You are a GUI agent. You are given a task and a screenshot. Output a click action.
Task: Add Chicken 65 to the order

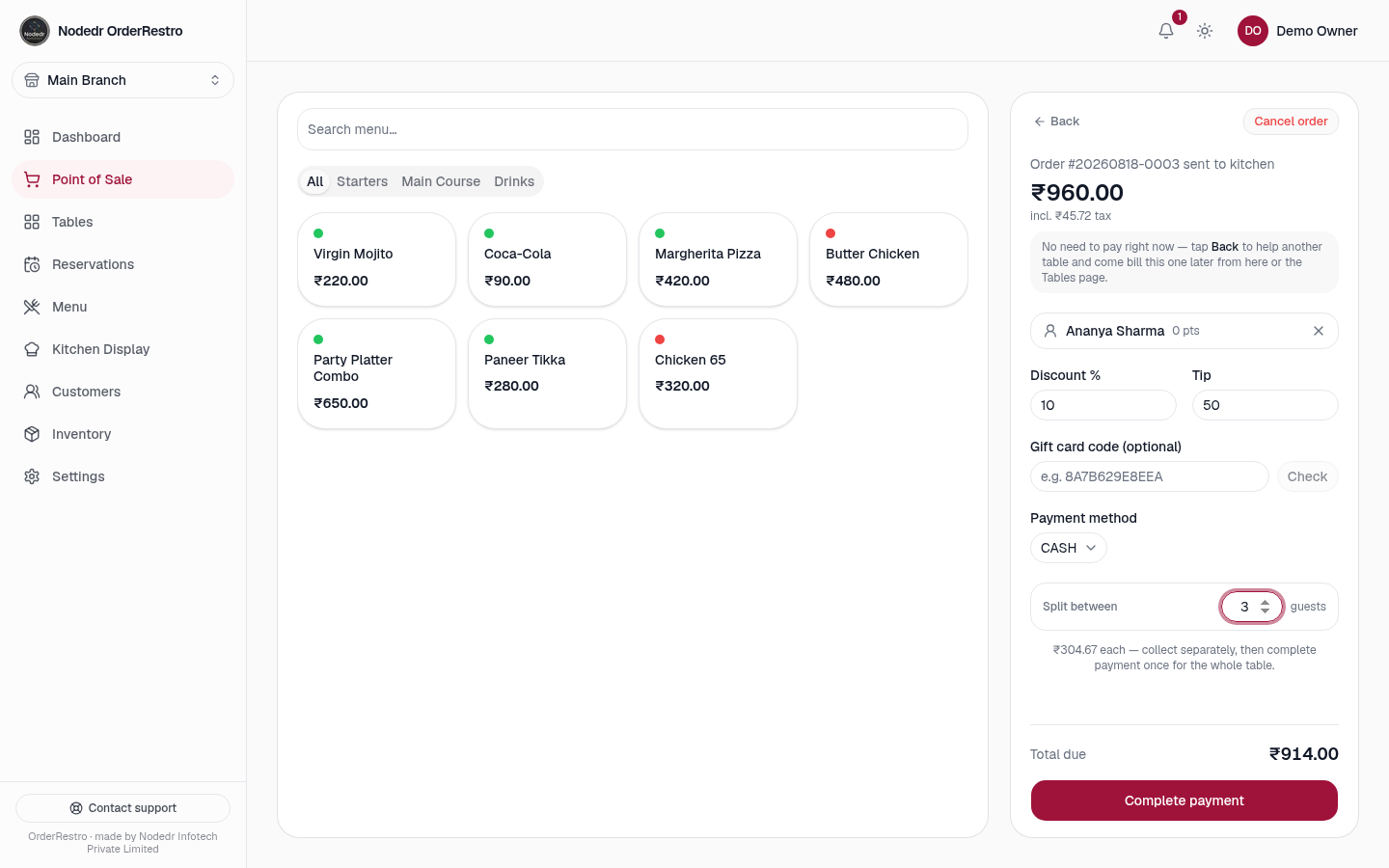click(719, 374)
